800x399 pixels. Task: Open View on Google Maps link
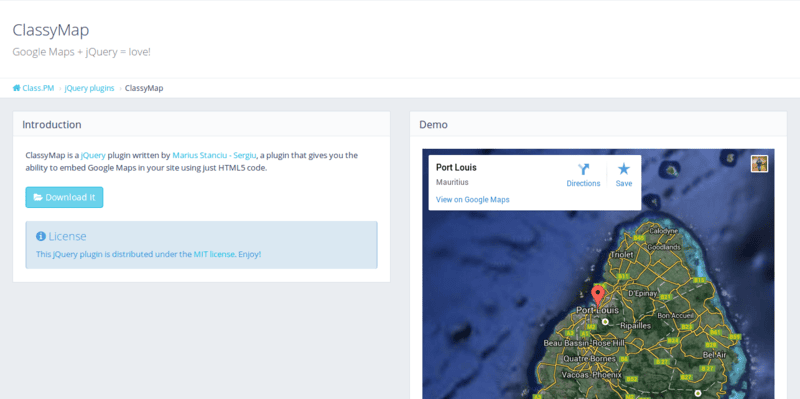coord(472,200)
